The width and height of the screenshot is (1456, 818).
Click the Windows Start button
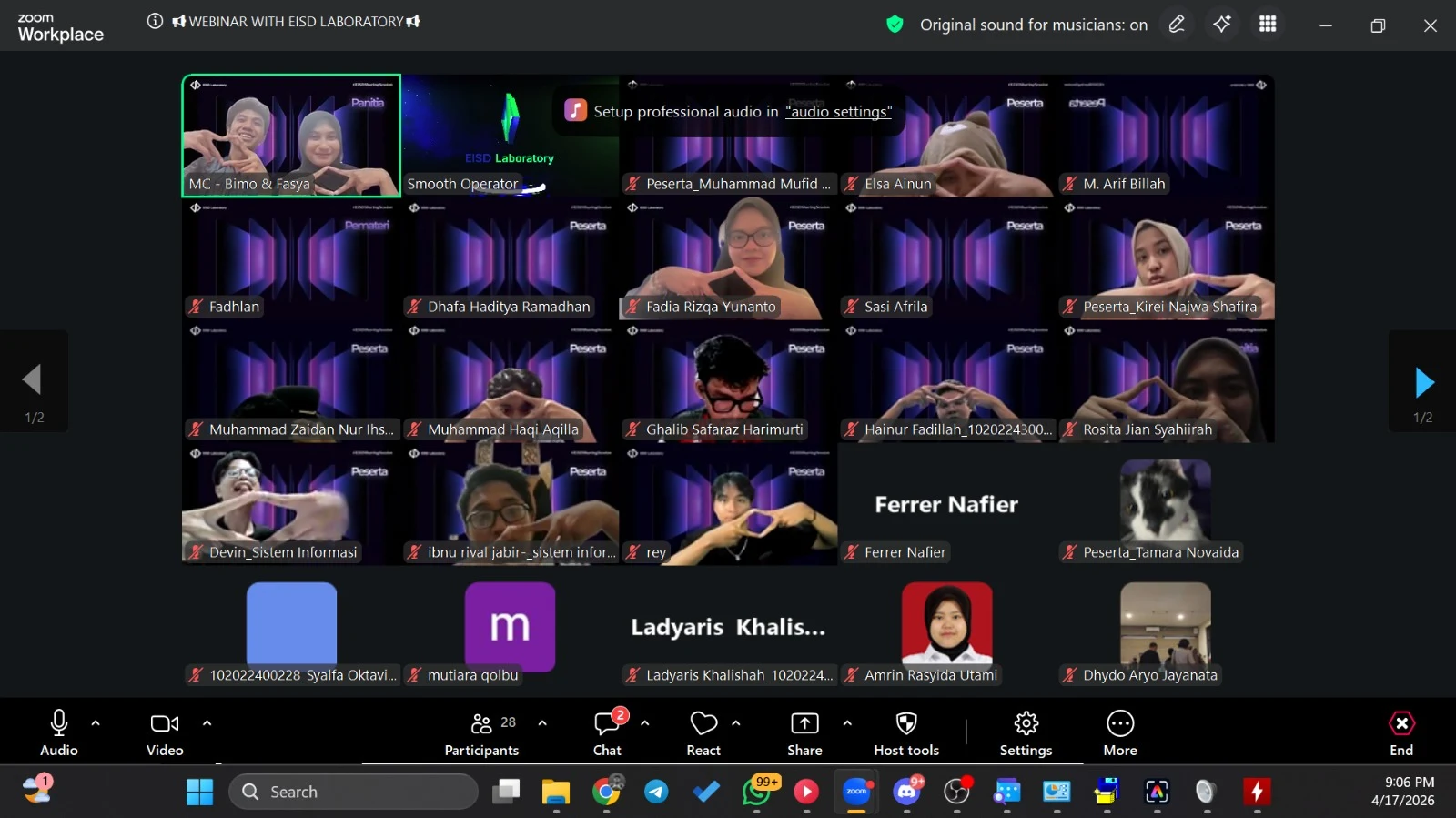(x=199, y=792)
